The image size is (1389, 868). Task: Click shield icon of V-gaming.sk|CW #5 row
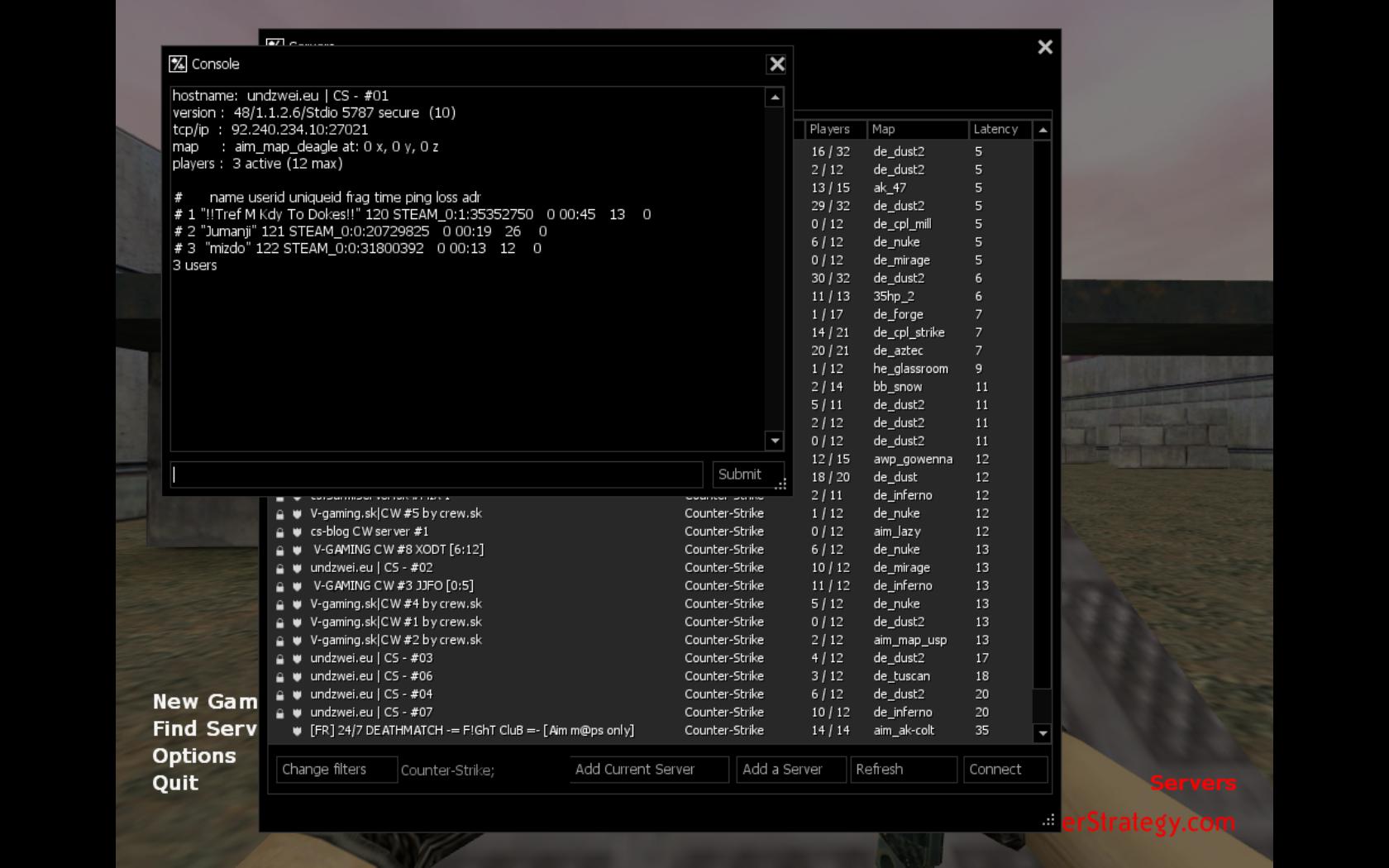[x=297, y=514]
